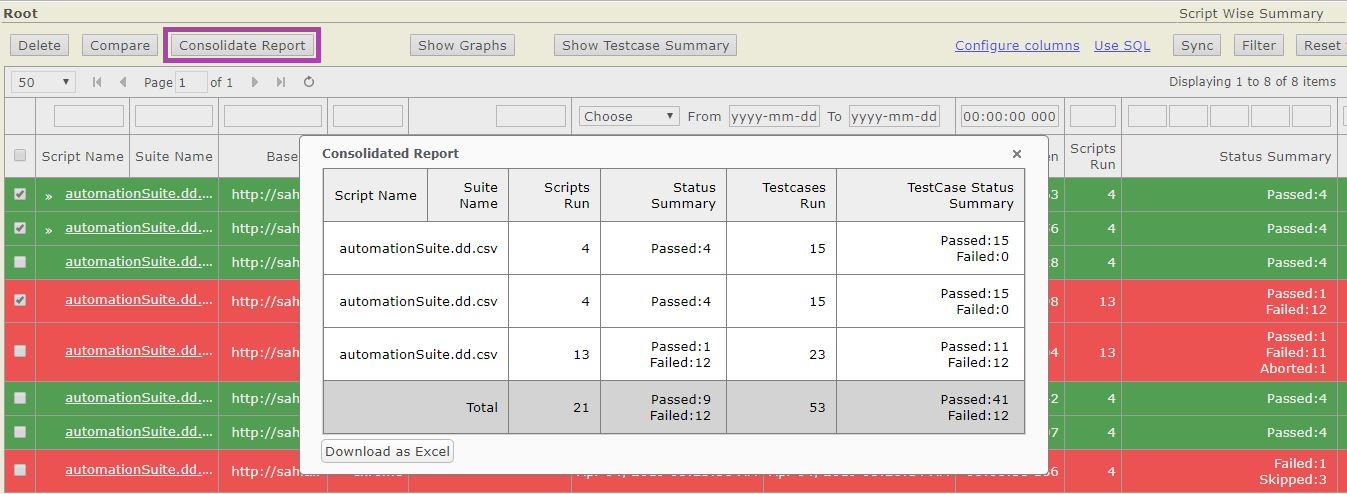The height and width of the screenshot is (494, 1347).
Task: Click the Use SQL link
Action: (x=1122, y=45)
